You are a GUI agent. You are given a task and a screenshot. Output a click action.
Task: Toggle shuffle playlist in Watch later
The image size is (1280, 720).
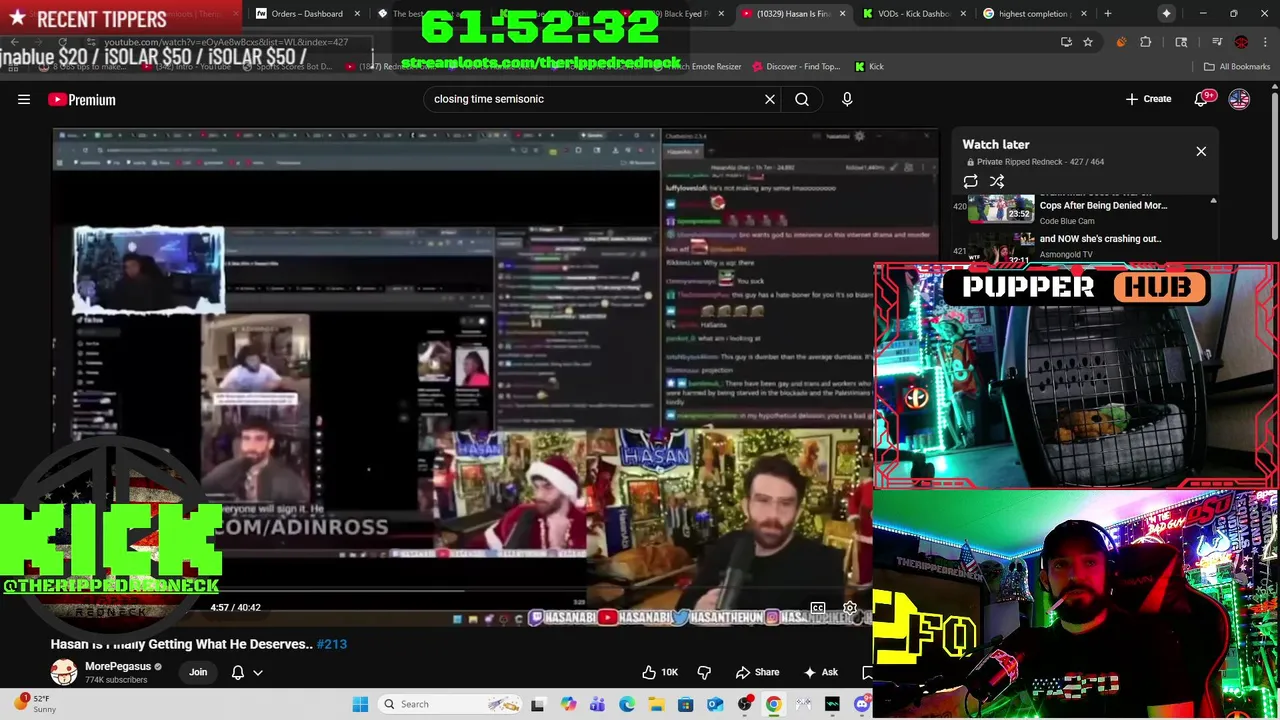997,181
